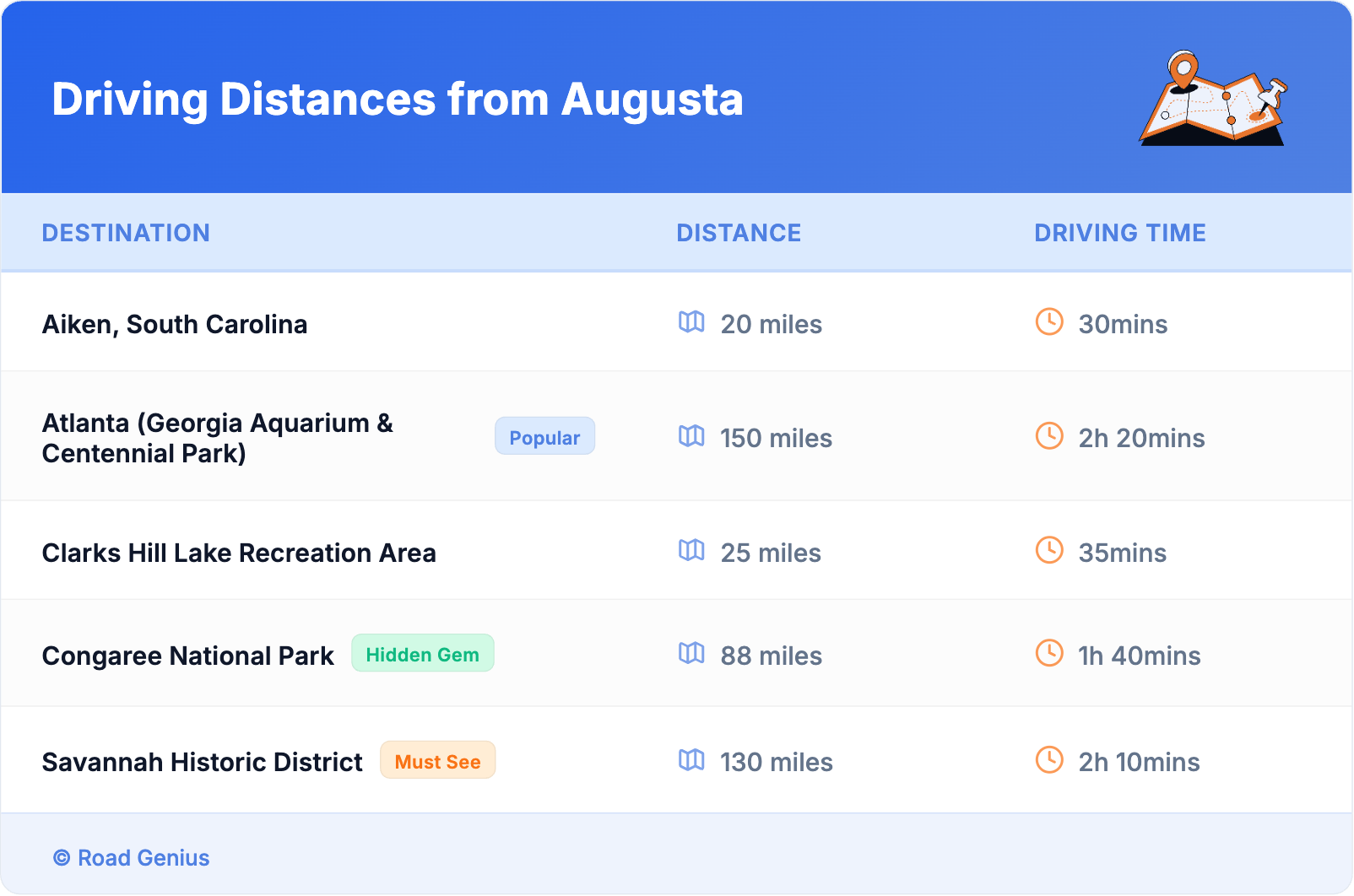1354x896 pixels.
Task: Click the Must See badge
Action: [x=437, y=761]
